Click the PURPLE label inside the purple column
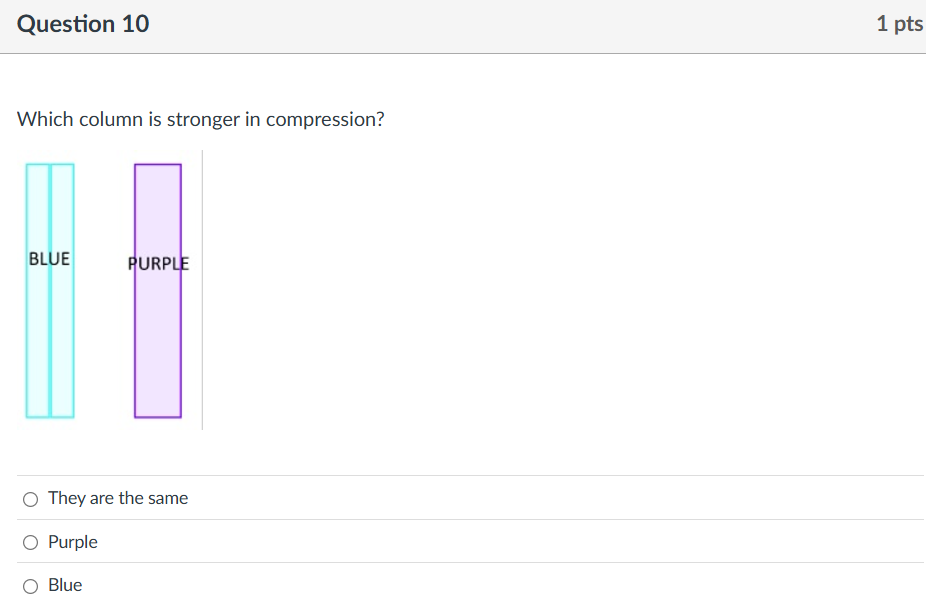Screen dimensions: 926x609 pyautogui.click(x=158, y=264)
